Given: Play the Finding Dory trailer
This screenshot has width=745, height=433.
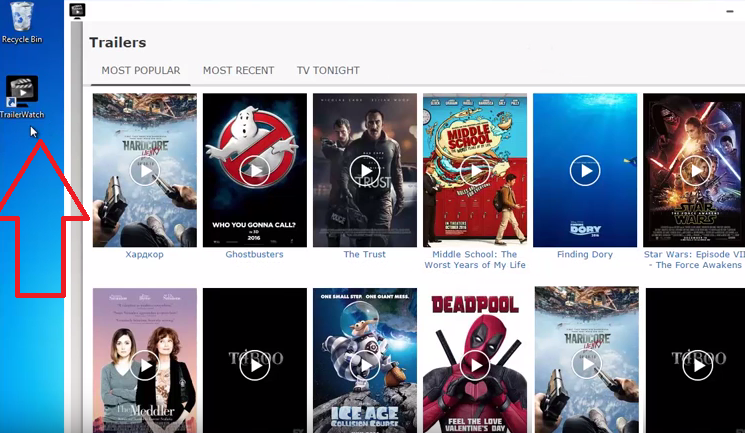Looking at the screenshot, I should 585,171.
